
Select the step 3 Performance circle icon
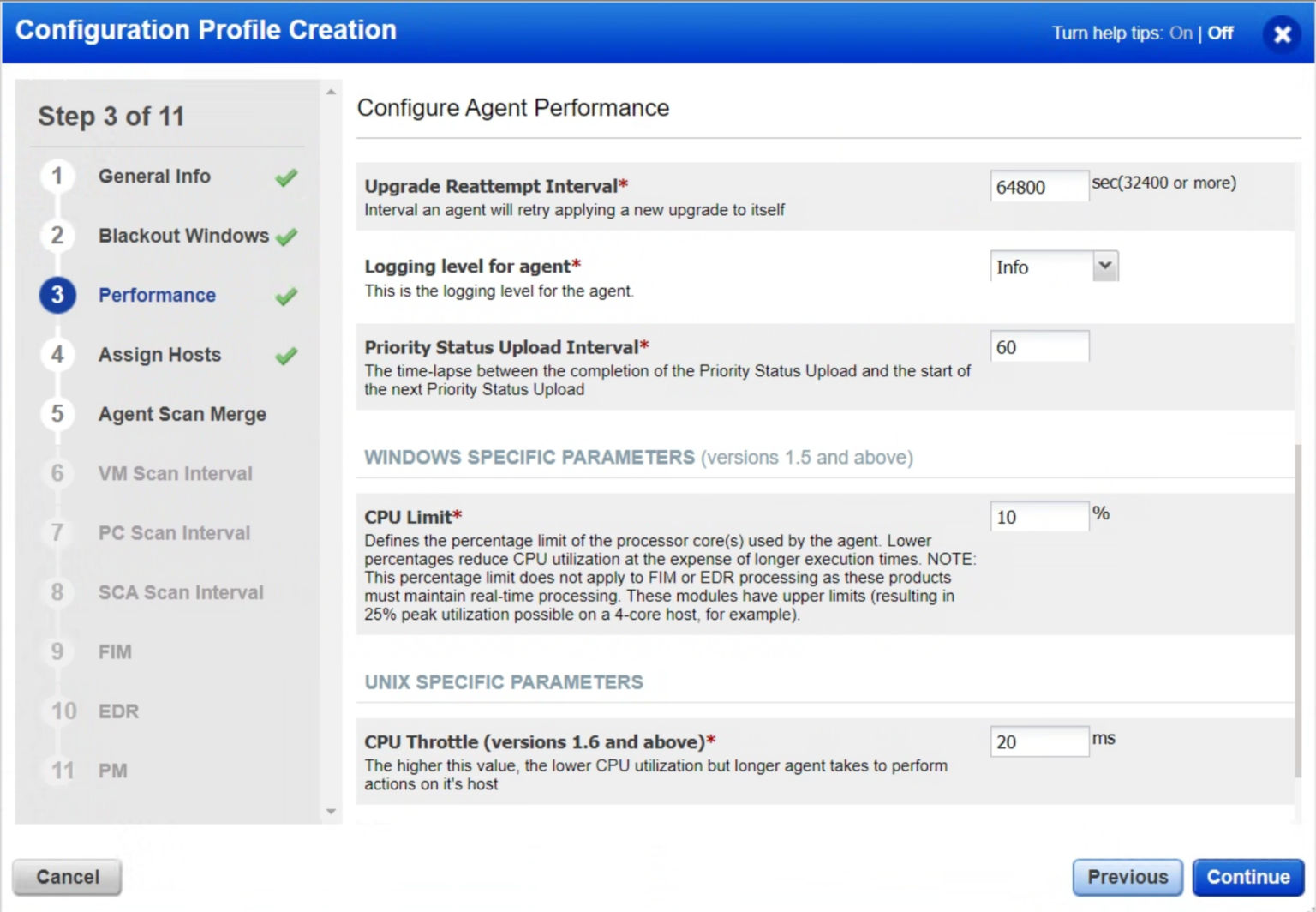[57, 295]
